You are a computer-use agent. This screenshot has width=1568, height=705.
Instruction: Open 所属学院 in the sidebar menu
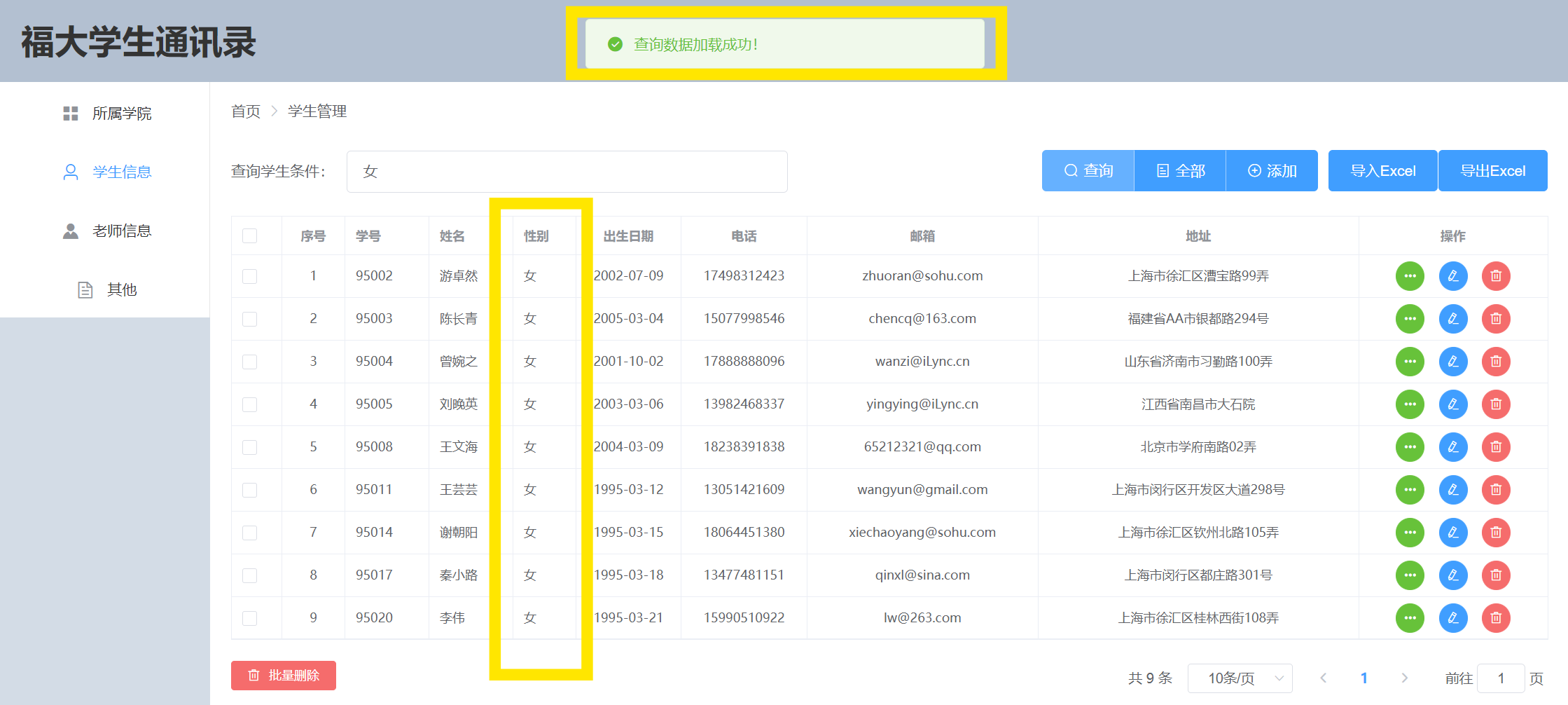(121, 114)
